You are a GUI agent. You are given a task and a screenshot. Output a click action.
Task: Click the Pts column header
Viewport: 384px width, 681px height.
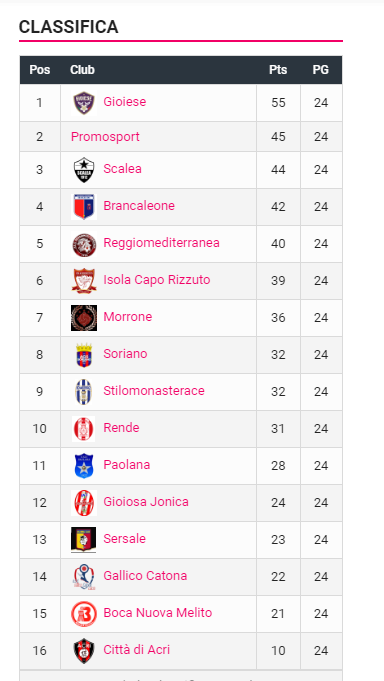tap(278, 70)
